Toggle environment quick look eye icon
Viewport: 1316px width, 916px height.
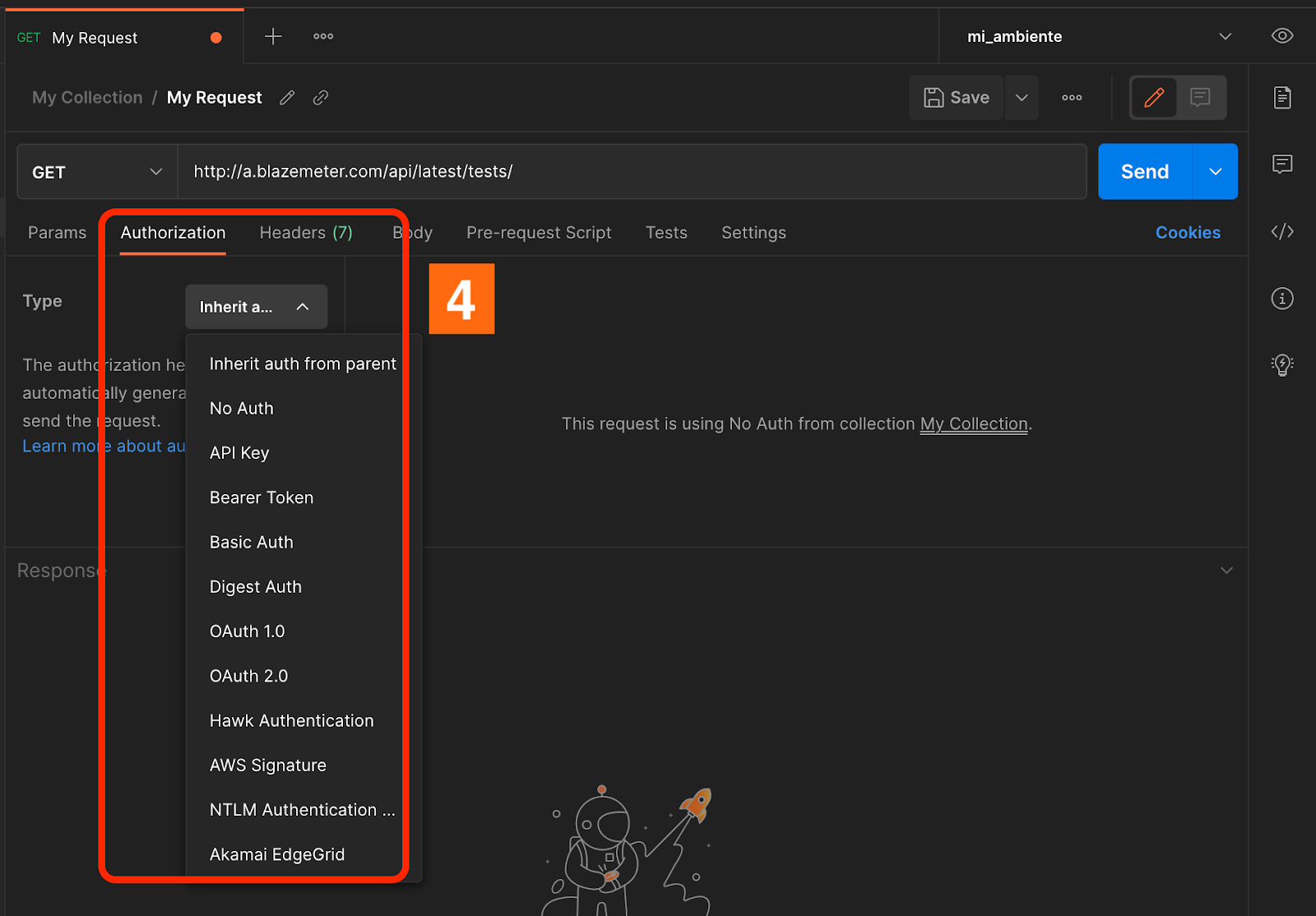coord(1281,36)
